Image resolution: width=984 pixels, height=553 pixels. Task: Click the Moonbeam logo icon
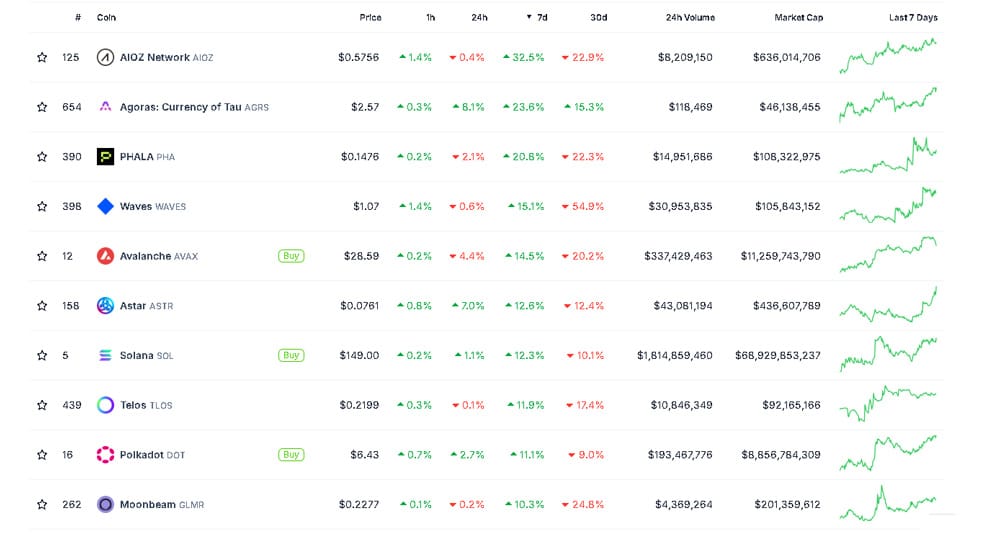105,504
